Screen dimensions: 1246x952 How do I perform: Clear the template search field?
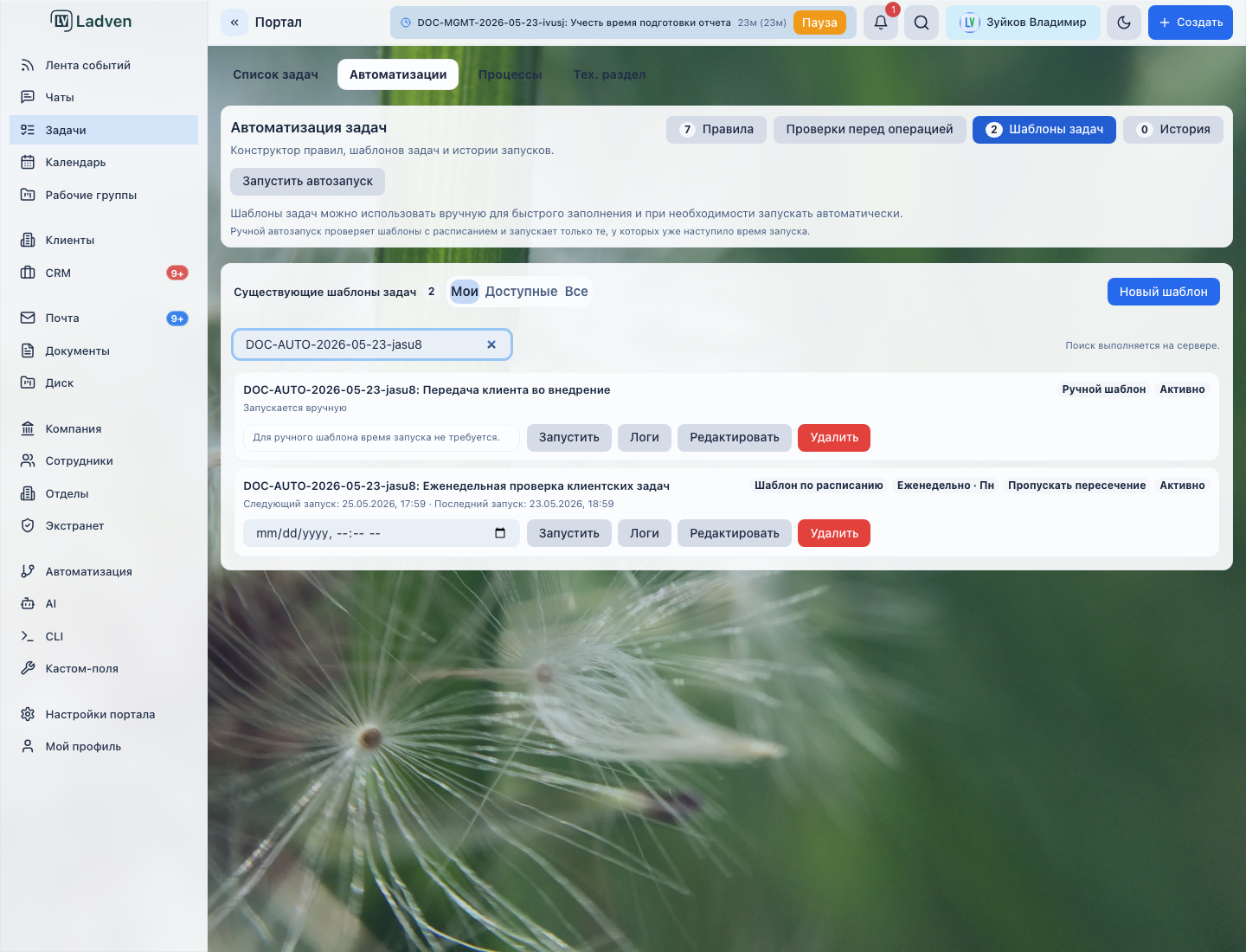point(491,344)
